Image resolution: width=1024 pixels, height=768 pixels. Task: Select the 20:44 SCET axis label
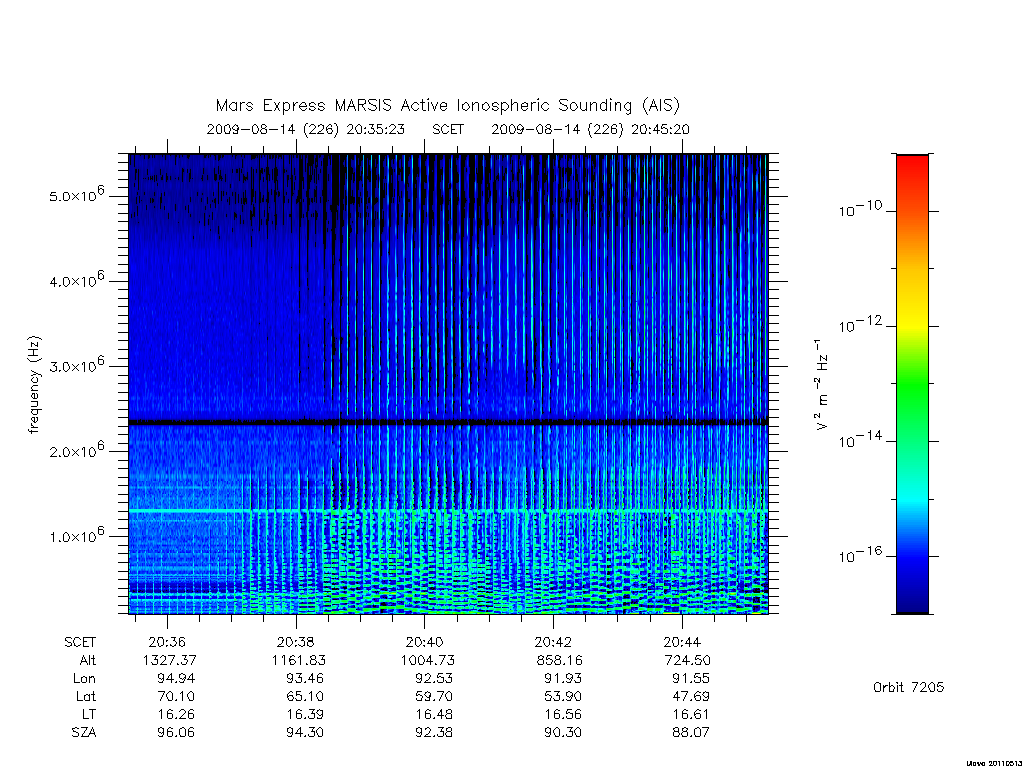682,642
